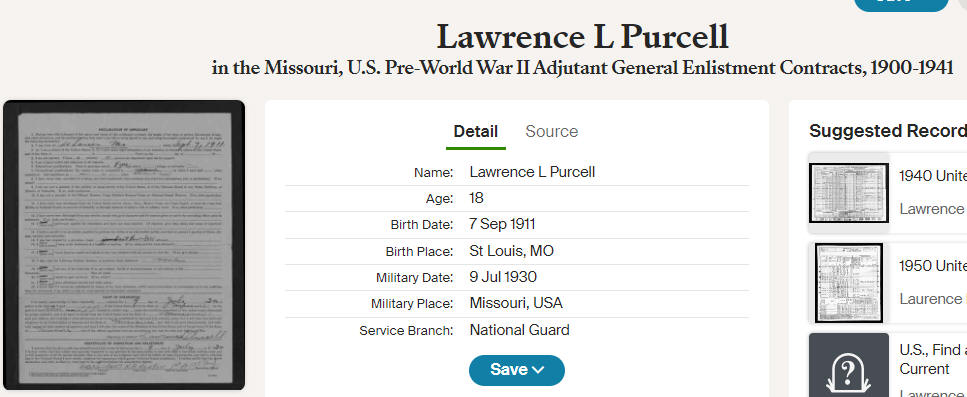Click the Military Date value 9 Jul 1930
Screen dimensions: 967x397
(x=503, y=277)
